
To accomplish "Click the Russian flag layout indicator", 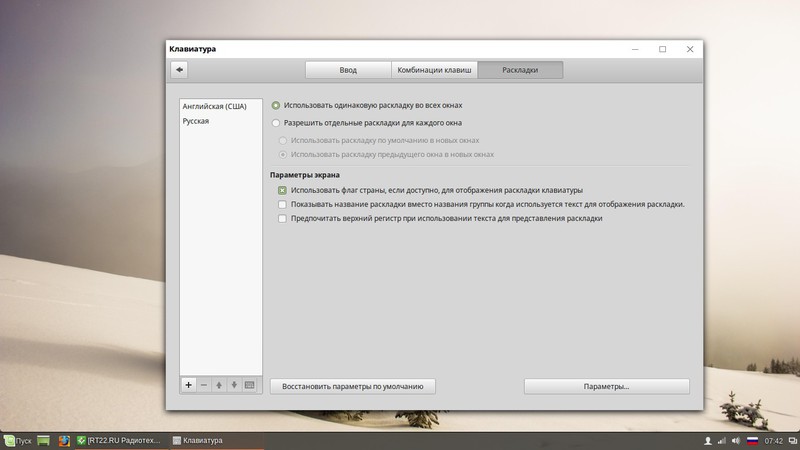I will tap(752, 440).
